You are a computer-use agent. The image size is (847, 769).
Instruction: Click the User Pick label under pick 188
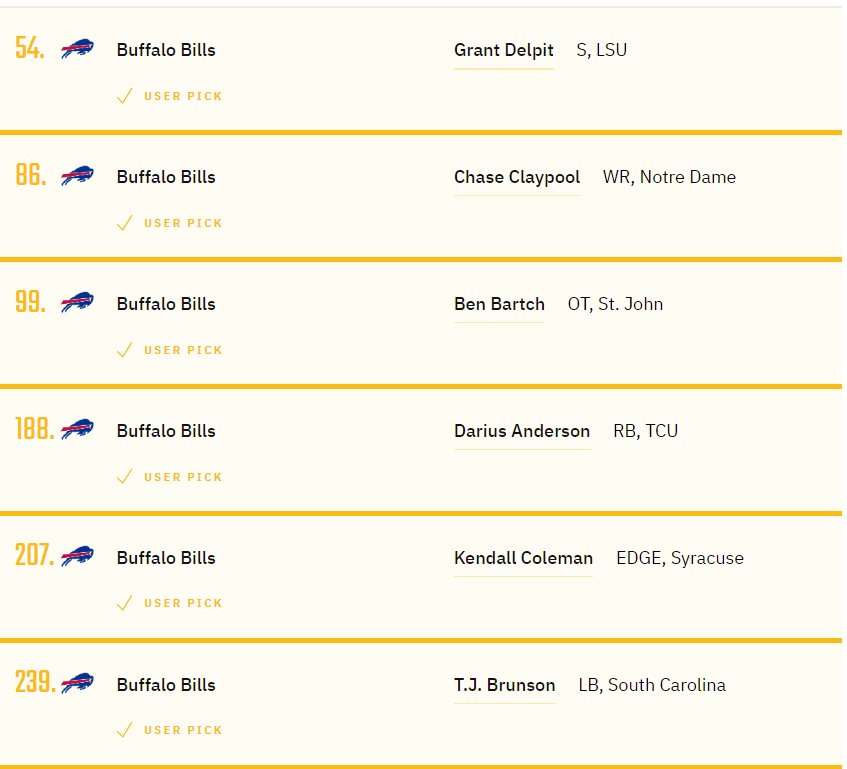(183, 477)
